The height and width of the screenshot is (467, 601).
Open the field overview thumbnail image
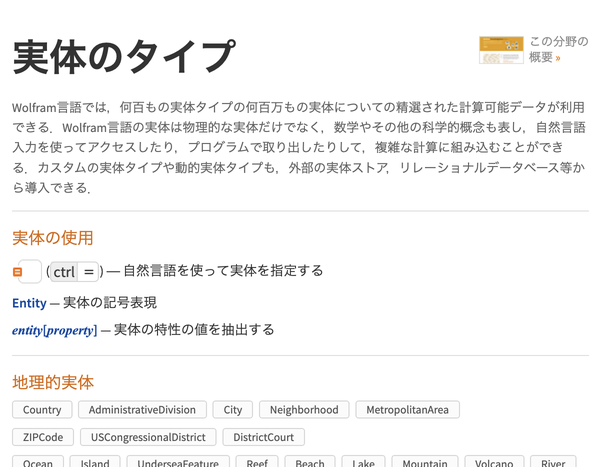(x=501, y=50)
